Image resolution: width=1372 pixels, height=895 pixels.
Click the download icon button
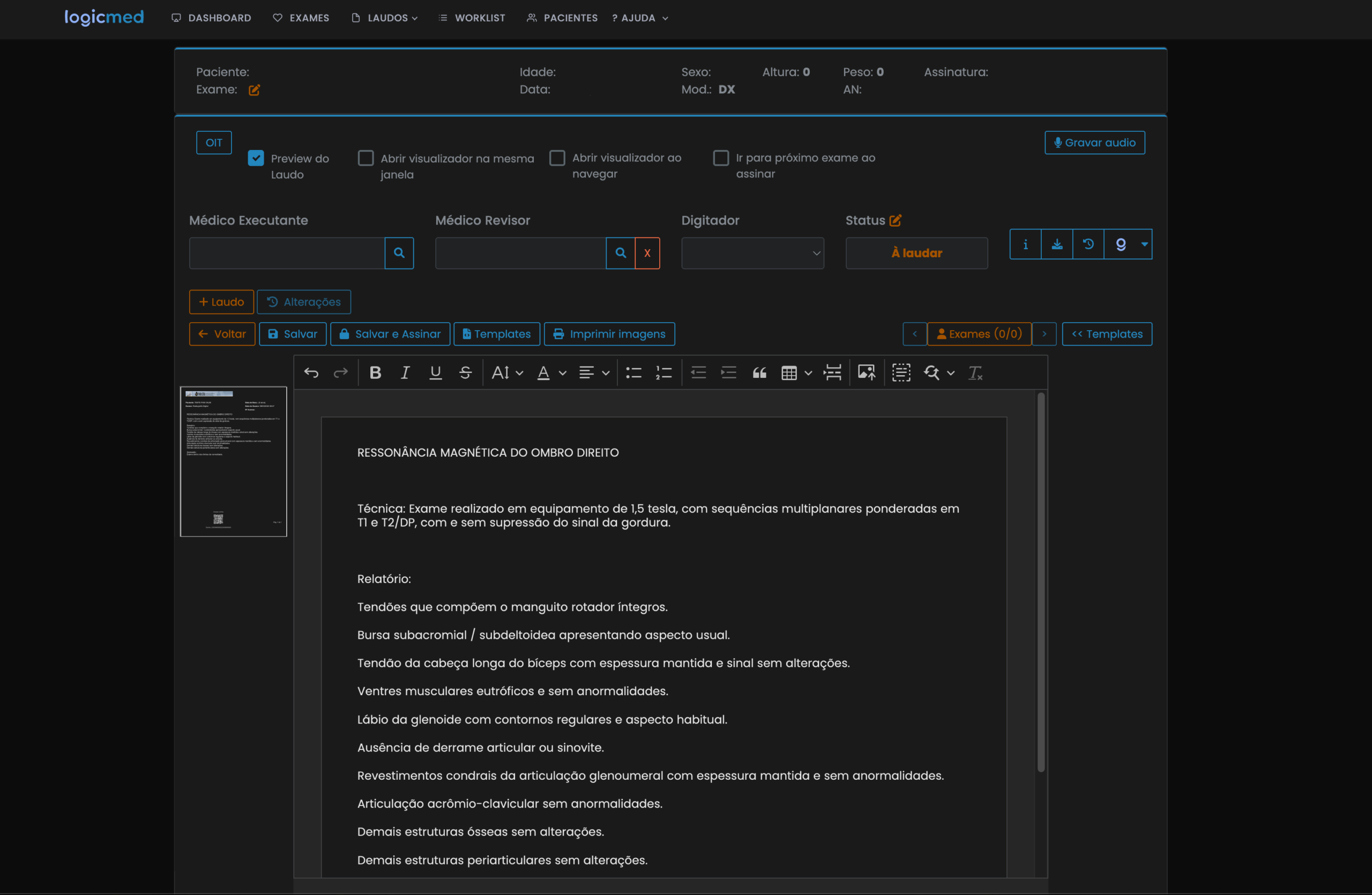[x=1057, y=244]
